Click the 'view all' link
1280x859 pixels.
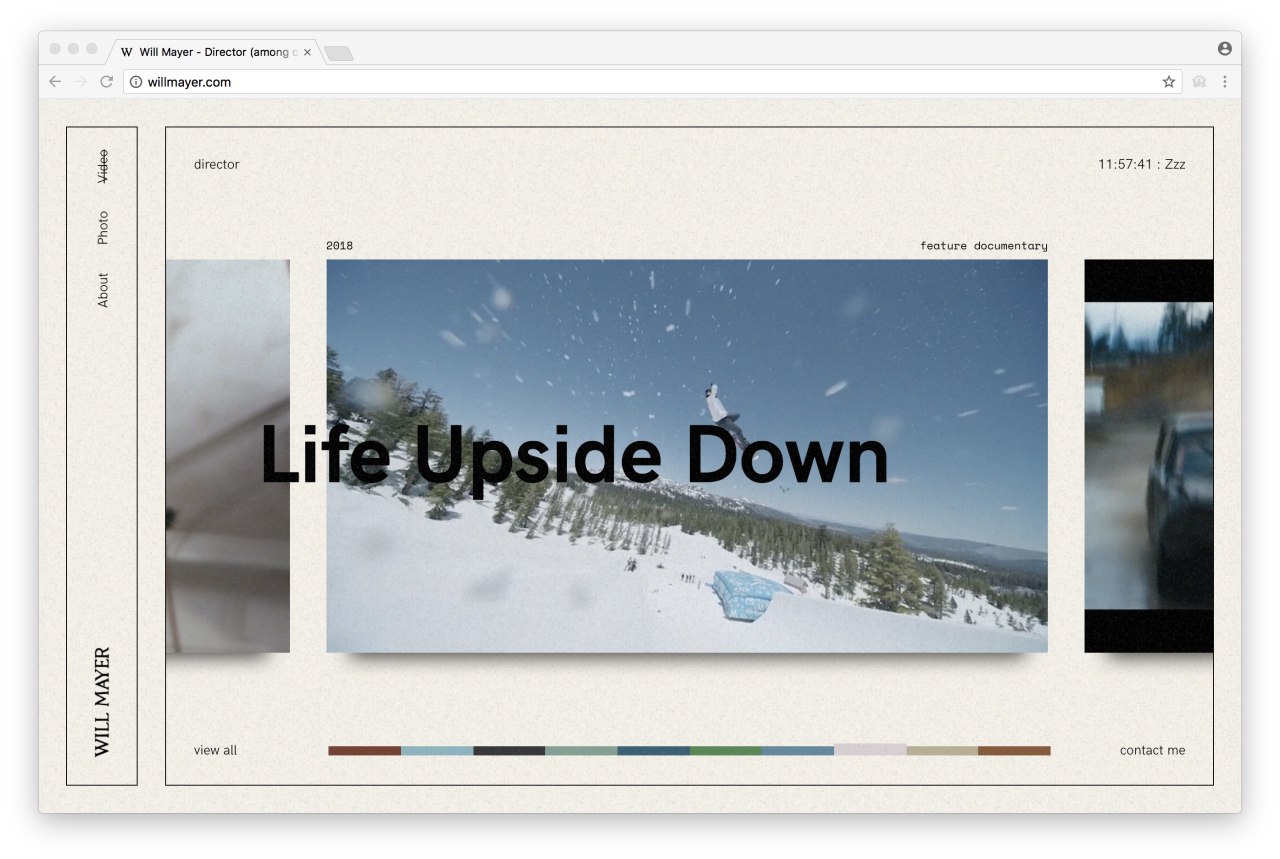coord(215,750)
